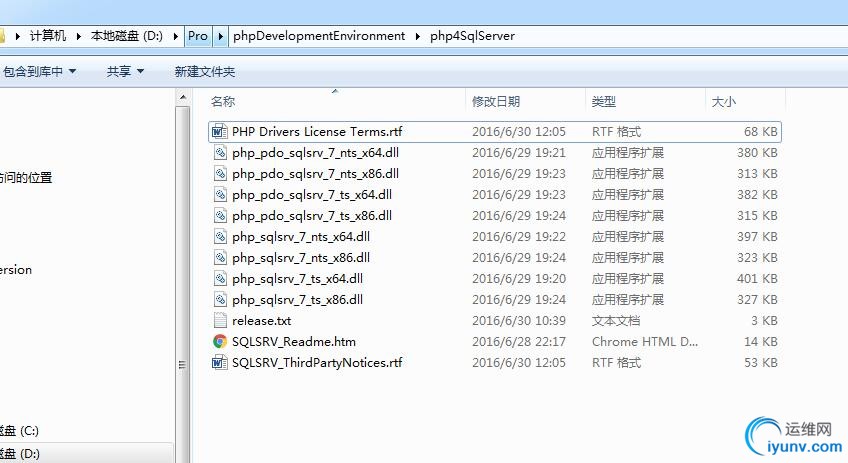Select the file name php_sqlsrv_7_nts_x64.dll

pos(301,236)
